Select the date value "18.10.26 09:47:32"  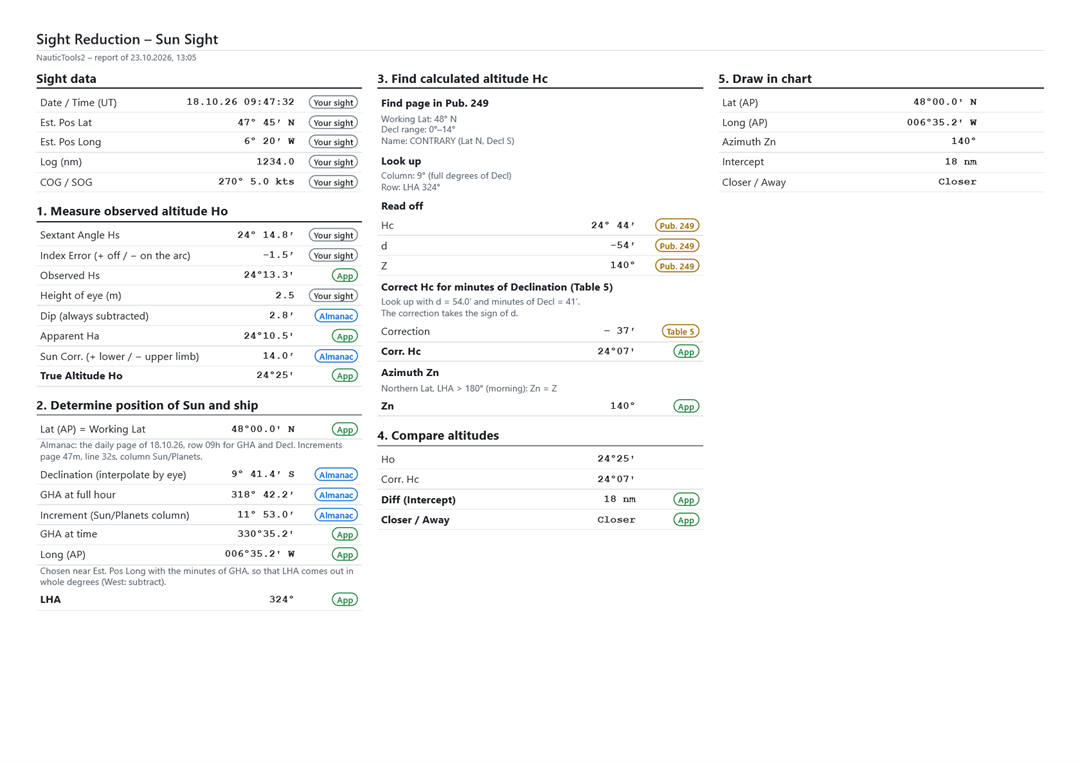240,102
